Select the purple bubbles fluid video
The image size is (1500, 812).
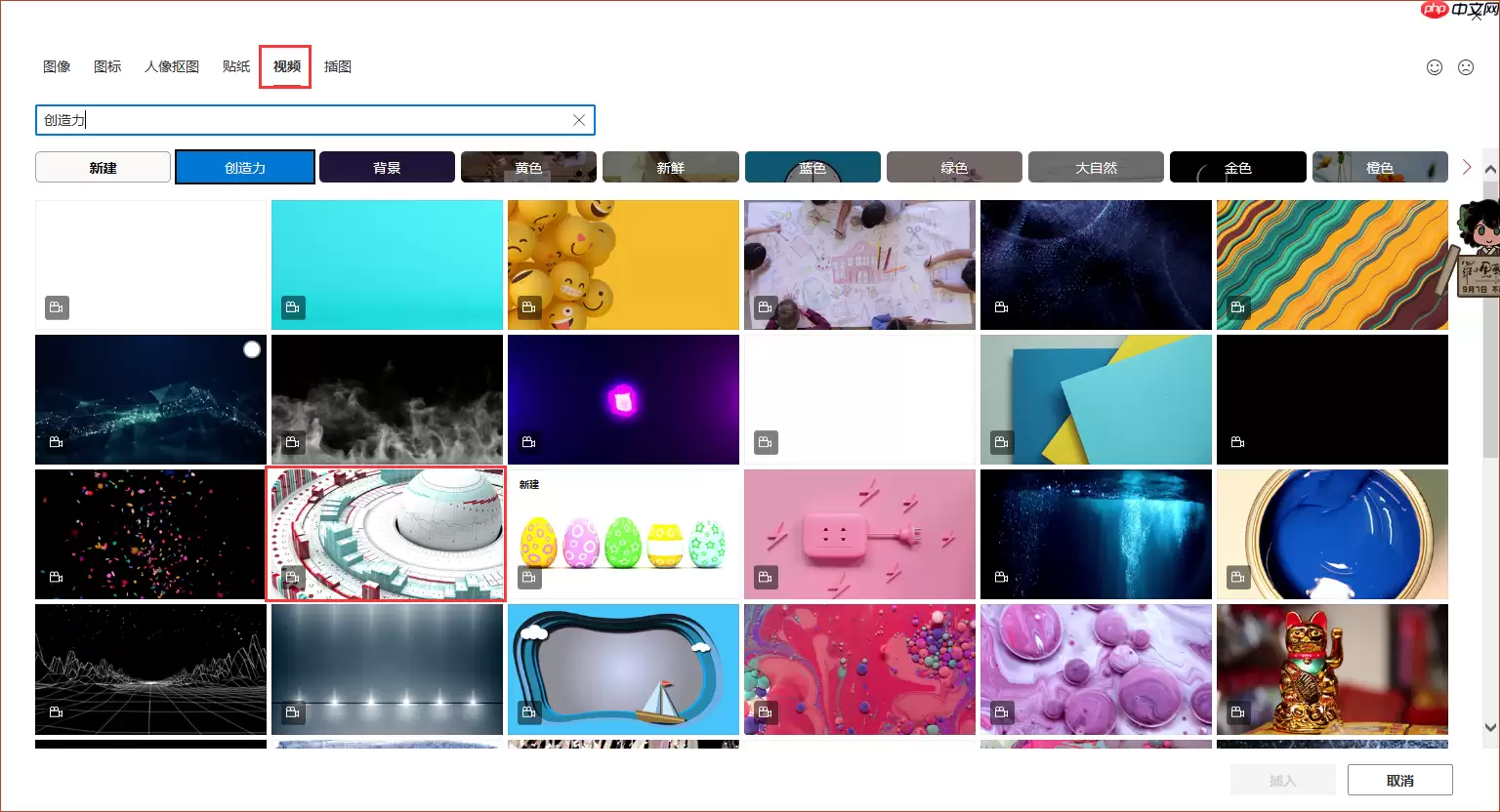[x=1096, y=669]
